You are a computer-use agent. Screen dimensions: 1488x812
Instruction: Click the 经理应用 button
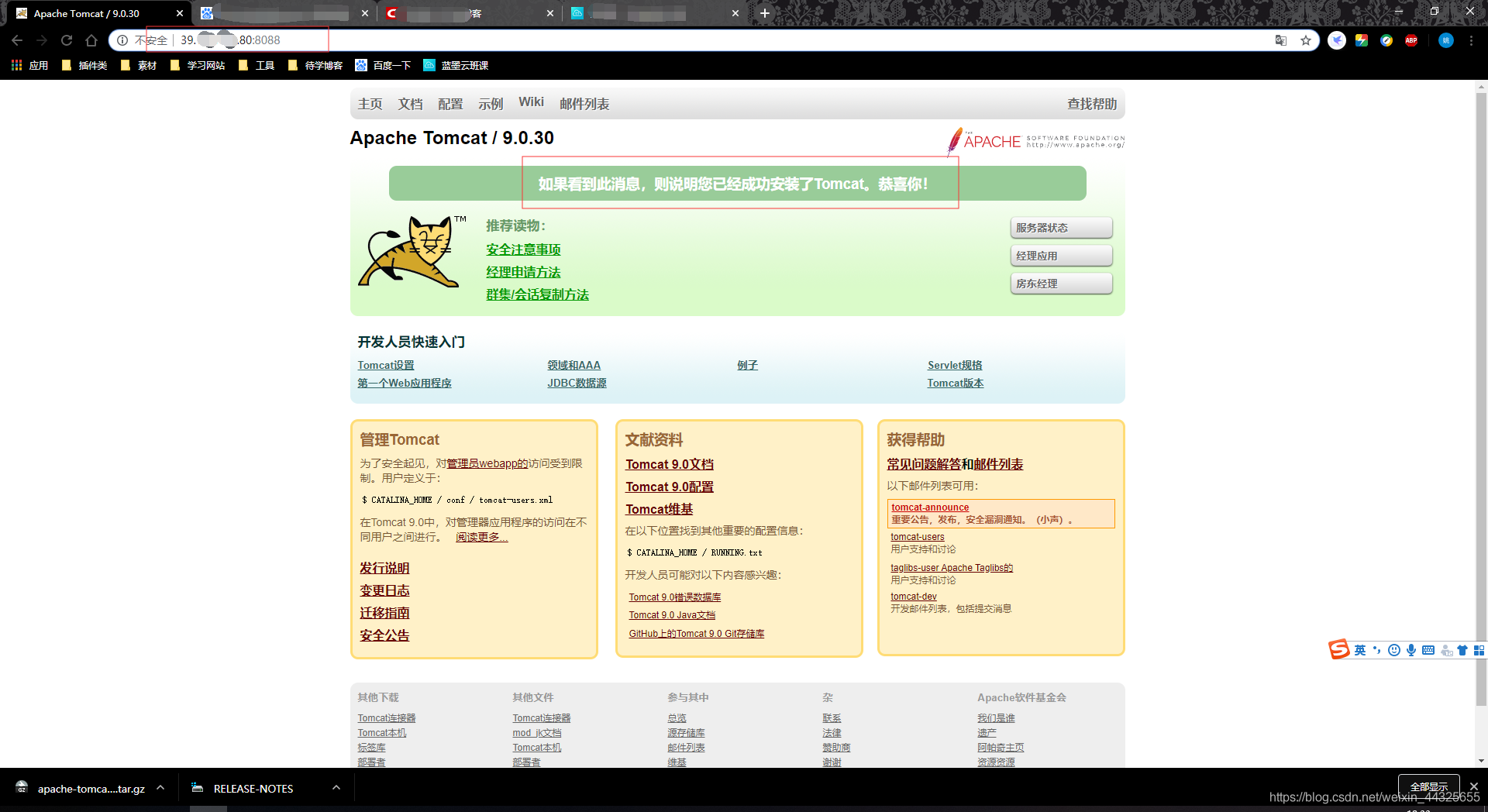tap(1061, 256)
